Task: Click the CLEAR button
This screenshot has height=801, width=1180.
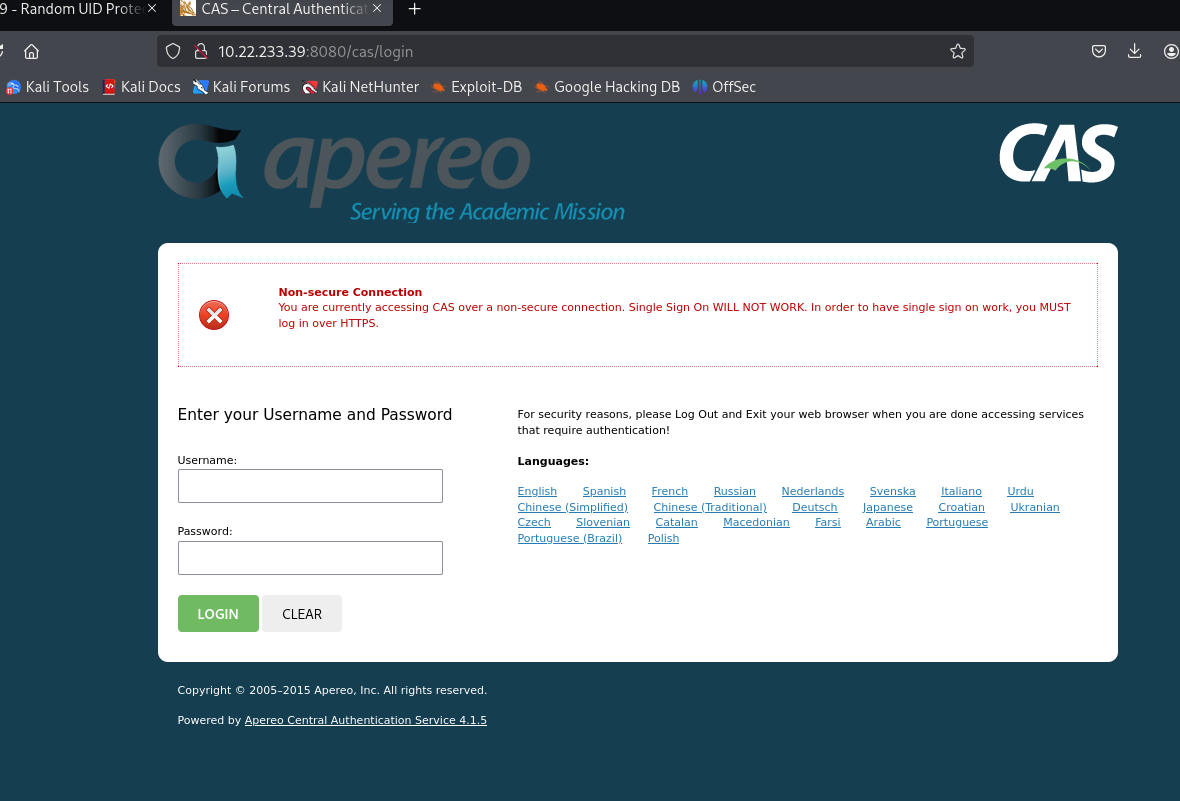Action: [x=302, y=614]
